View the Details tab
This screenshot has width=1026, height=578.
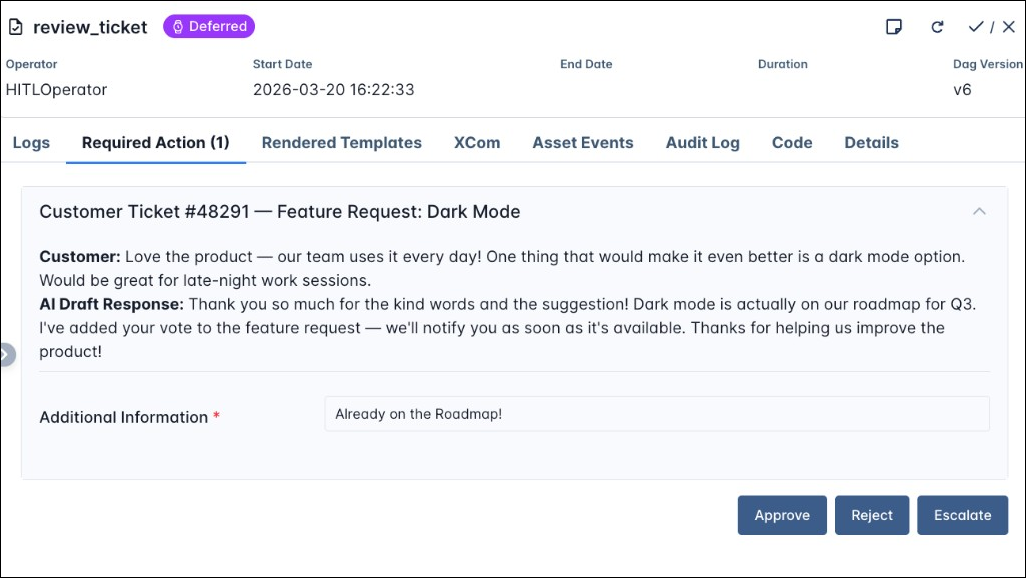point(870,142)
